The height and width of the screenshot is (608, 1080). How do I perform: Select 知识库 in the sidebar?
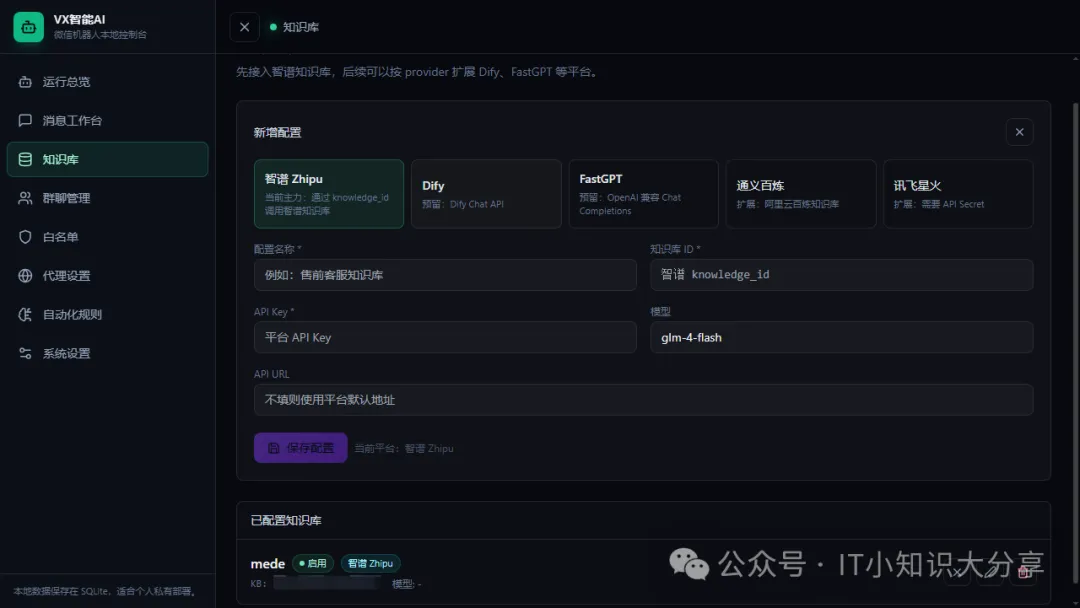[107, 159]
